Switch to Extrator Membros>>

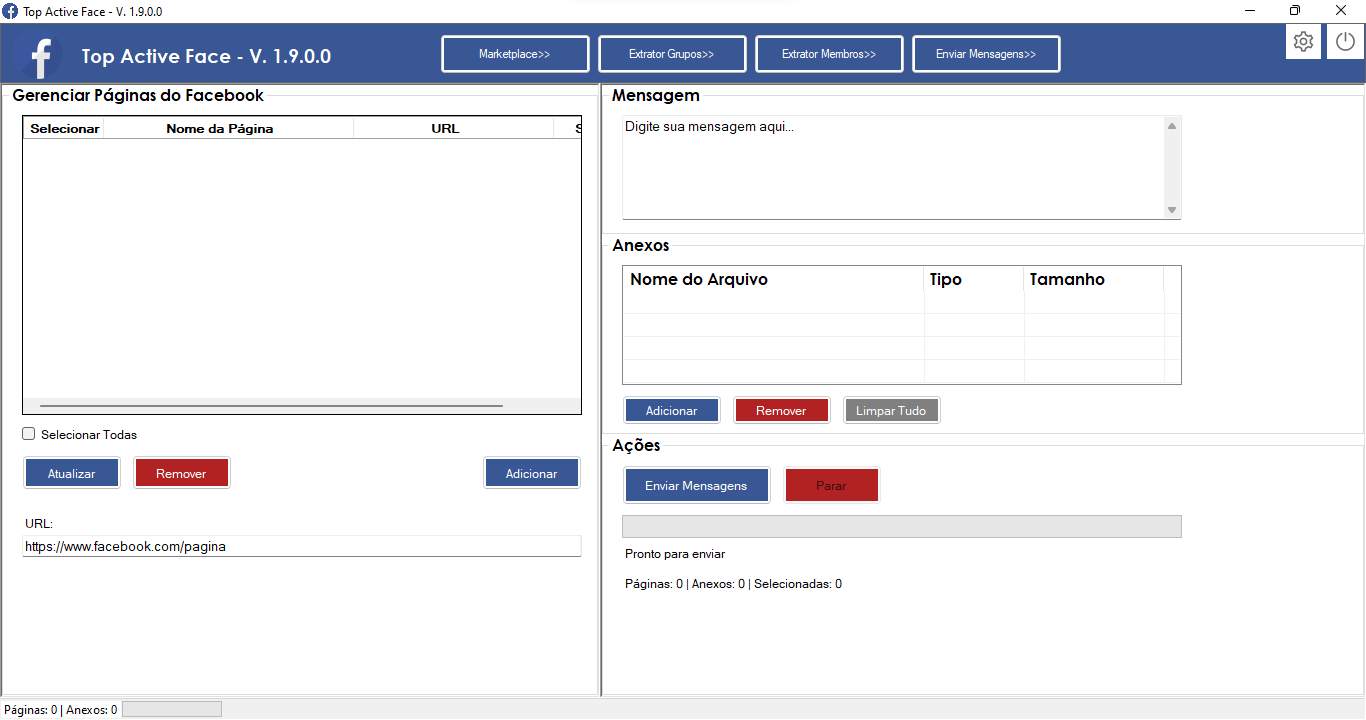829,54
